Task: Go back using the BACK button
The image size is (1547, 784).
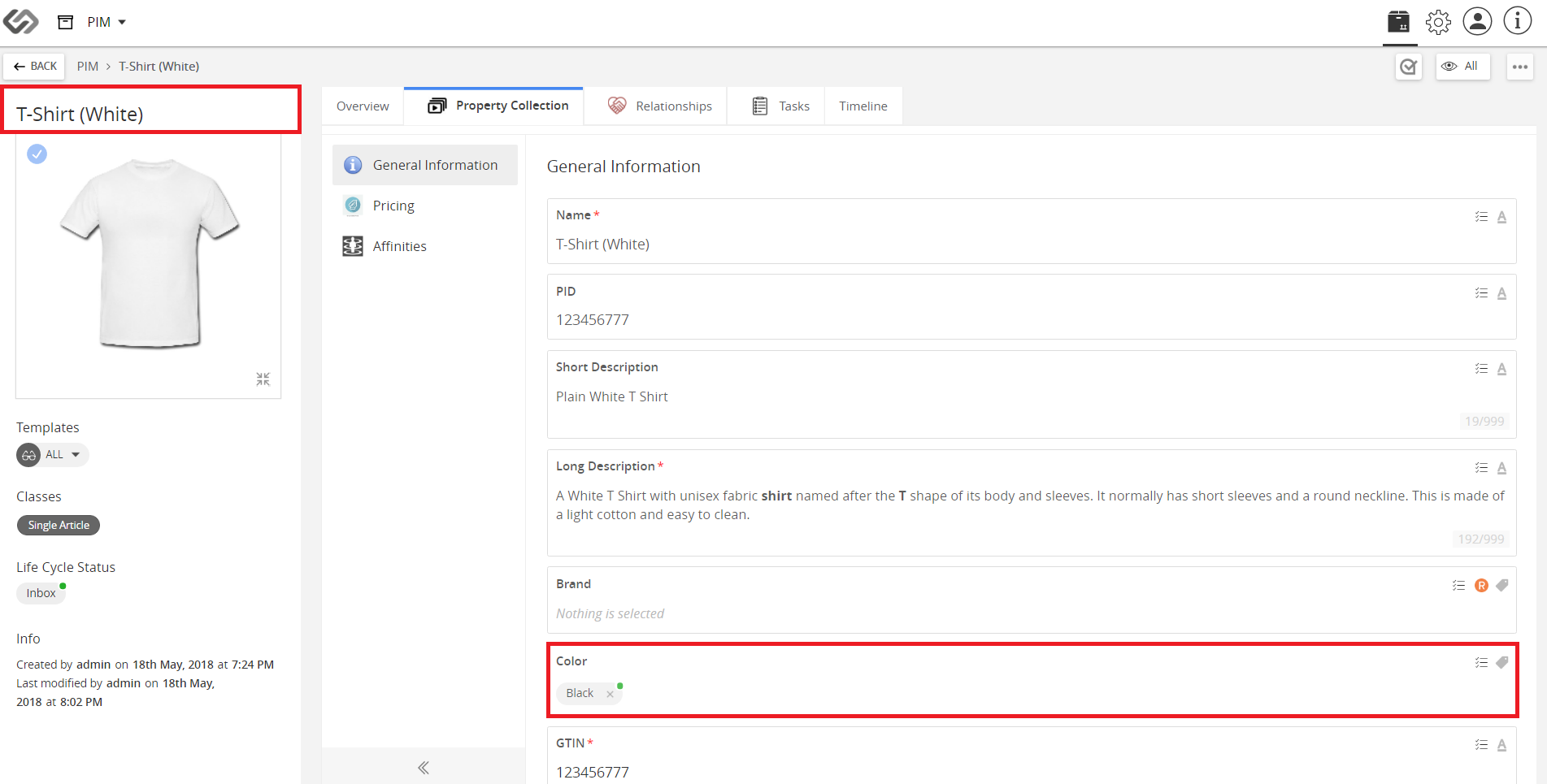Action: coord(35,67)
